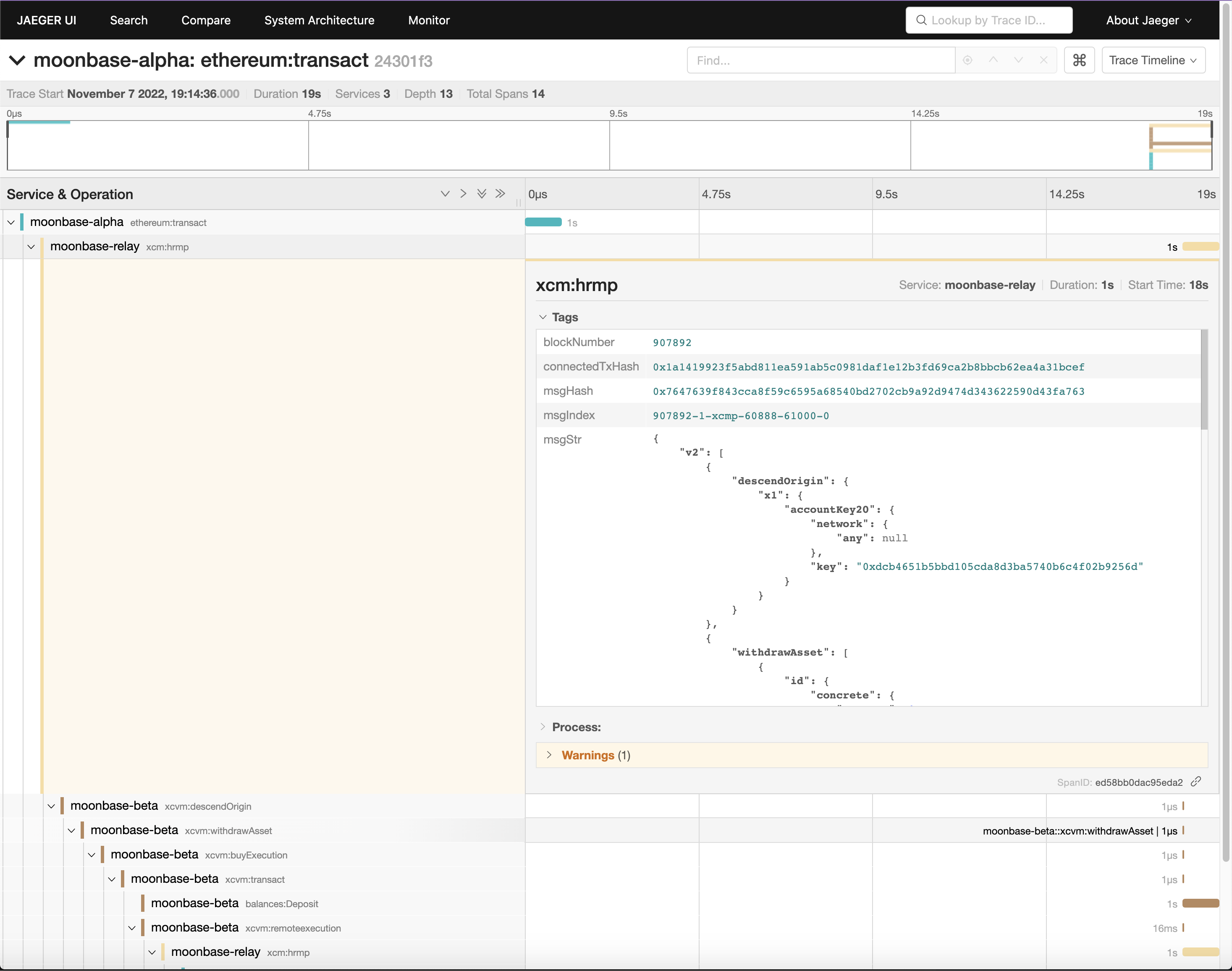This screenshot has height=971, width=1232.
Task: Collapse the trace header chevron beside moonbase-alpha title
Action: click(18, 60)
